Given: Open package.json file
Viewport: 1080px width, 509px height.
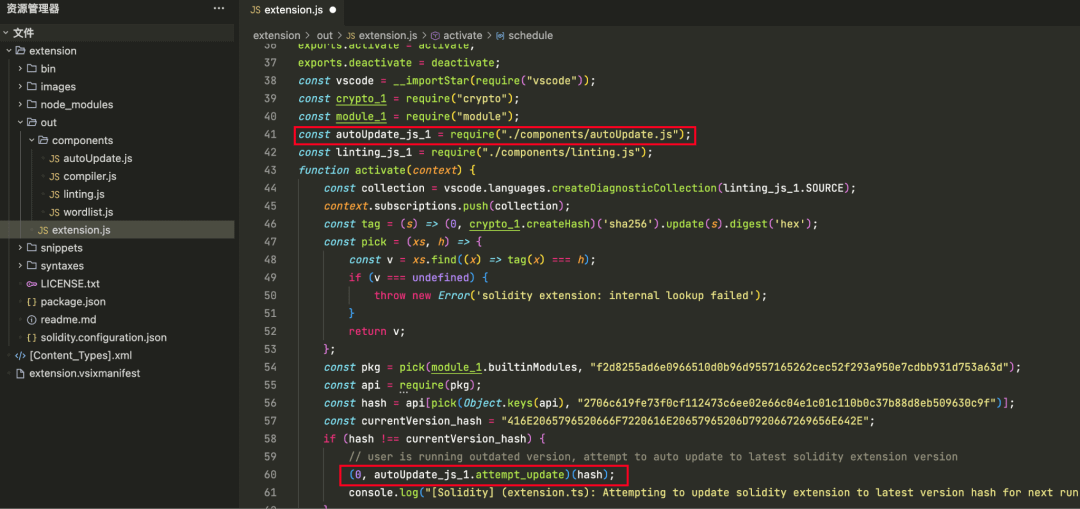Looking at the screenshot, I should click(73, 302).
